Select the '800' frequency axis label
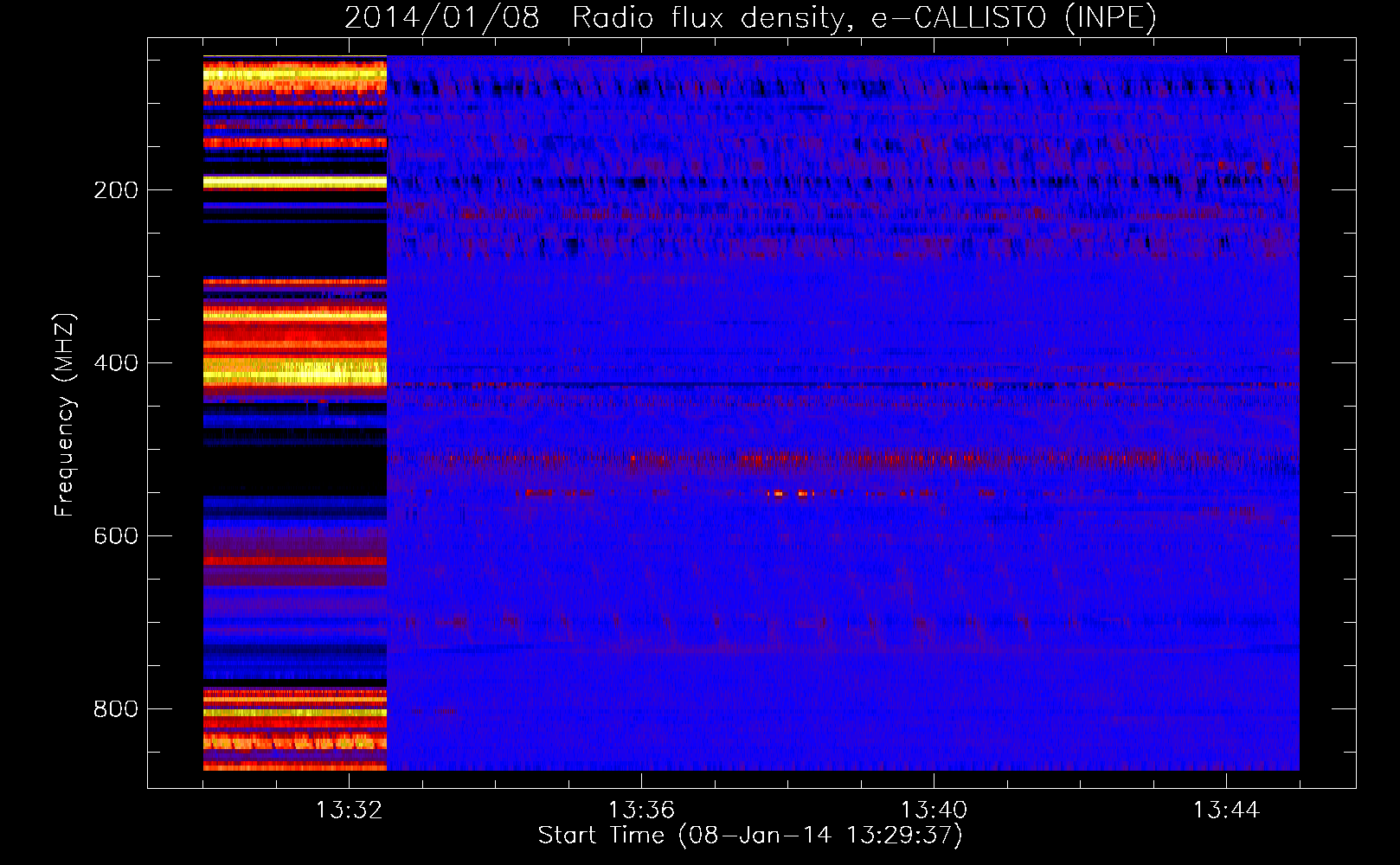The image size is (1400, 865). (x=116, y=709)
